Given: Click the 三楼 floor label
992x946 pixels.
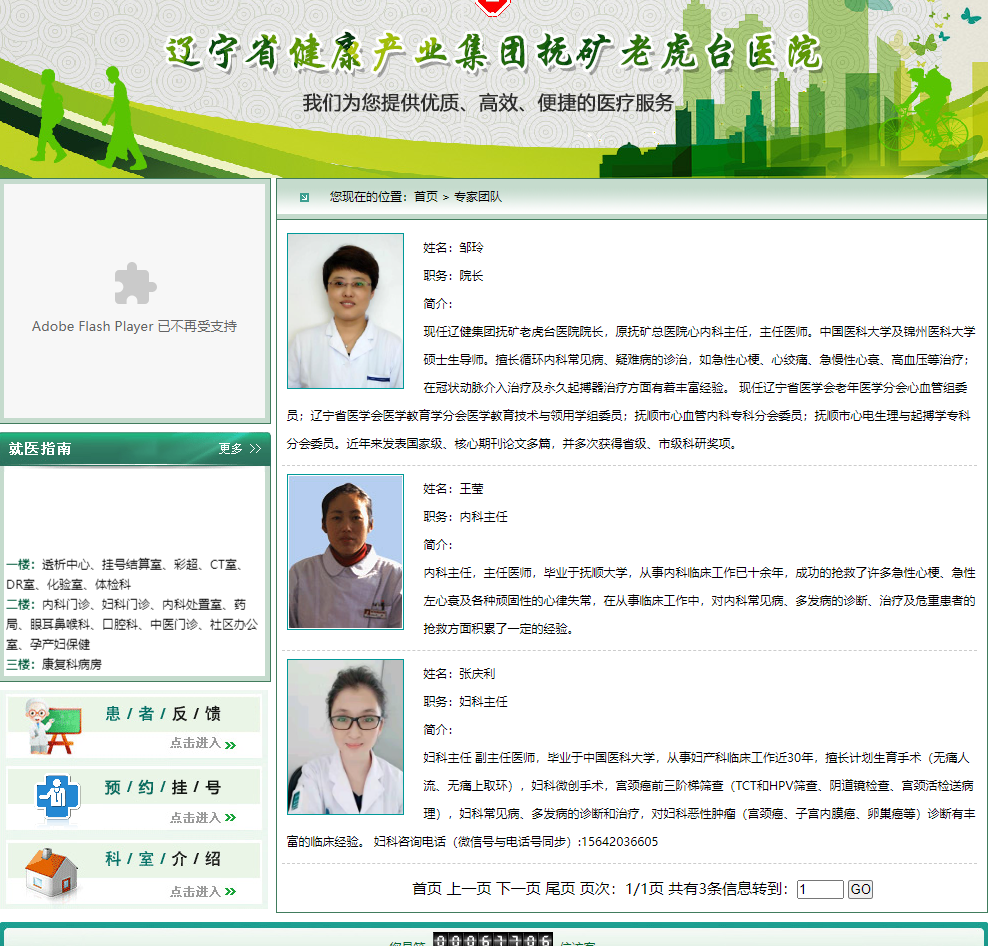Looking at the screenshot, I should [x=20, y=664].
